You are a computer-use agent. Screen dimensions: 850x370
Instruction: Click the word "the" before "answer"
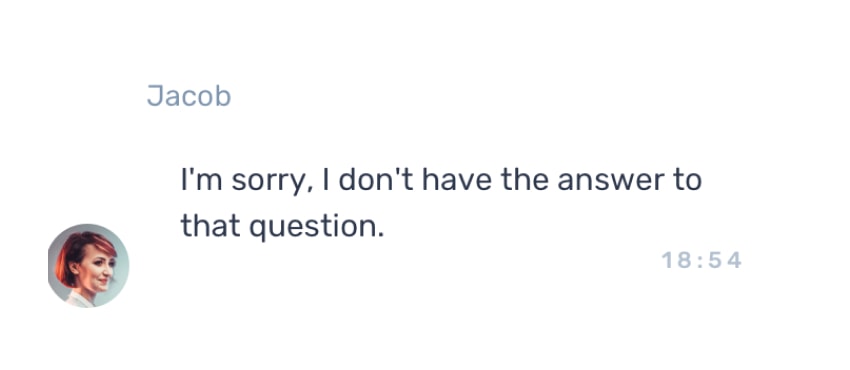point(524,180)
